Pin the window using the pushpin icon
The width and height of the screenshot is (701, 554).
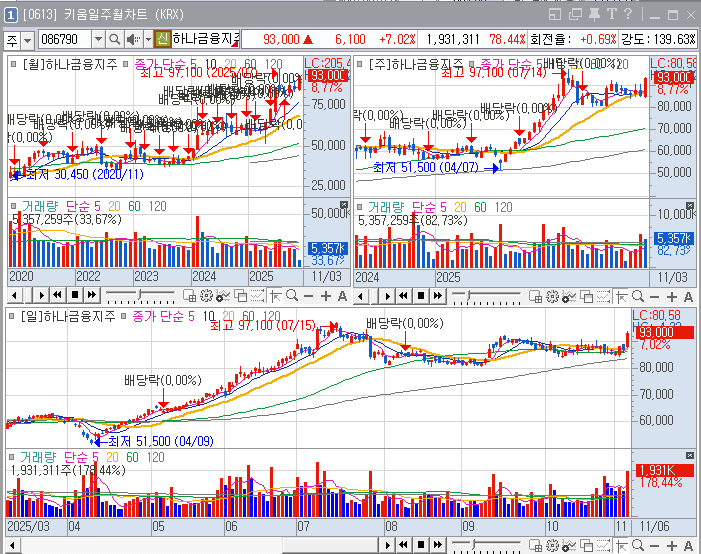tap(594, 15)
